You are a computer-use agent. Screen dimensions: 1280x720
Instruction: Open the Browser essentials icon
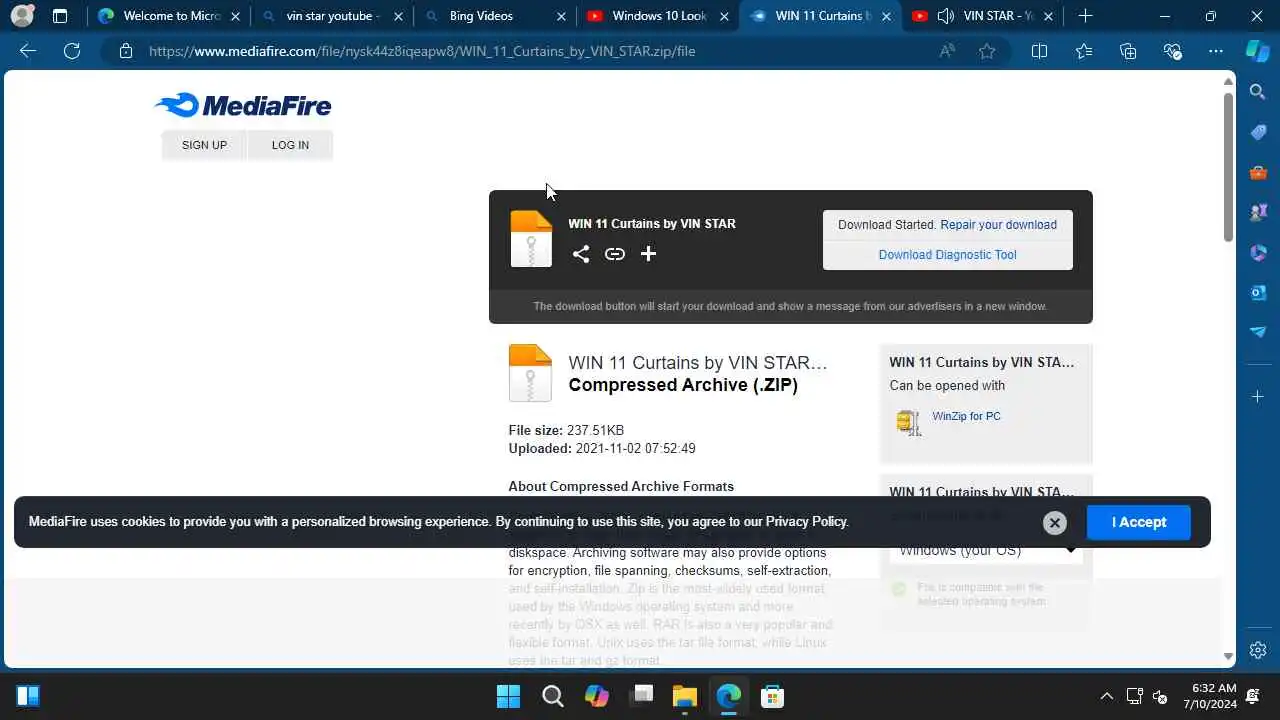point(1172,51)
